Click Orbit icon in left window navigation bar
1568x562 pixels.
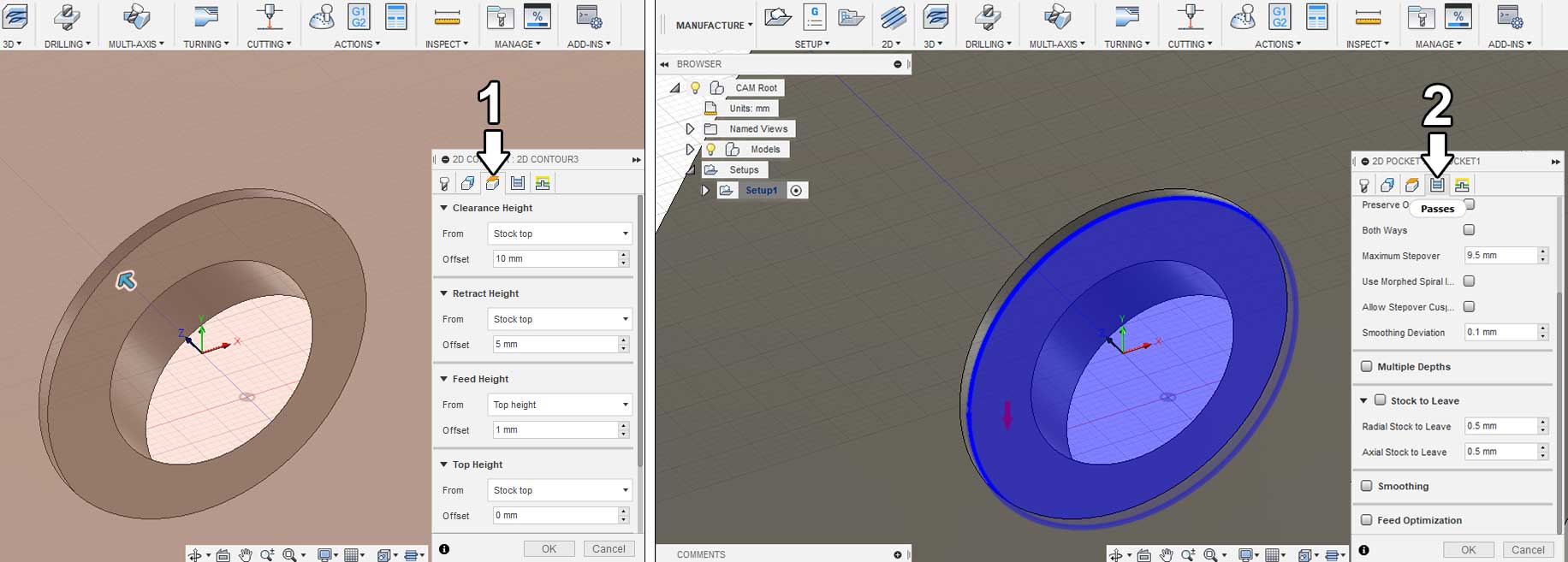click(196, 555)
